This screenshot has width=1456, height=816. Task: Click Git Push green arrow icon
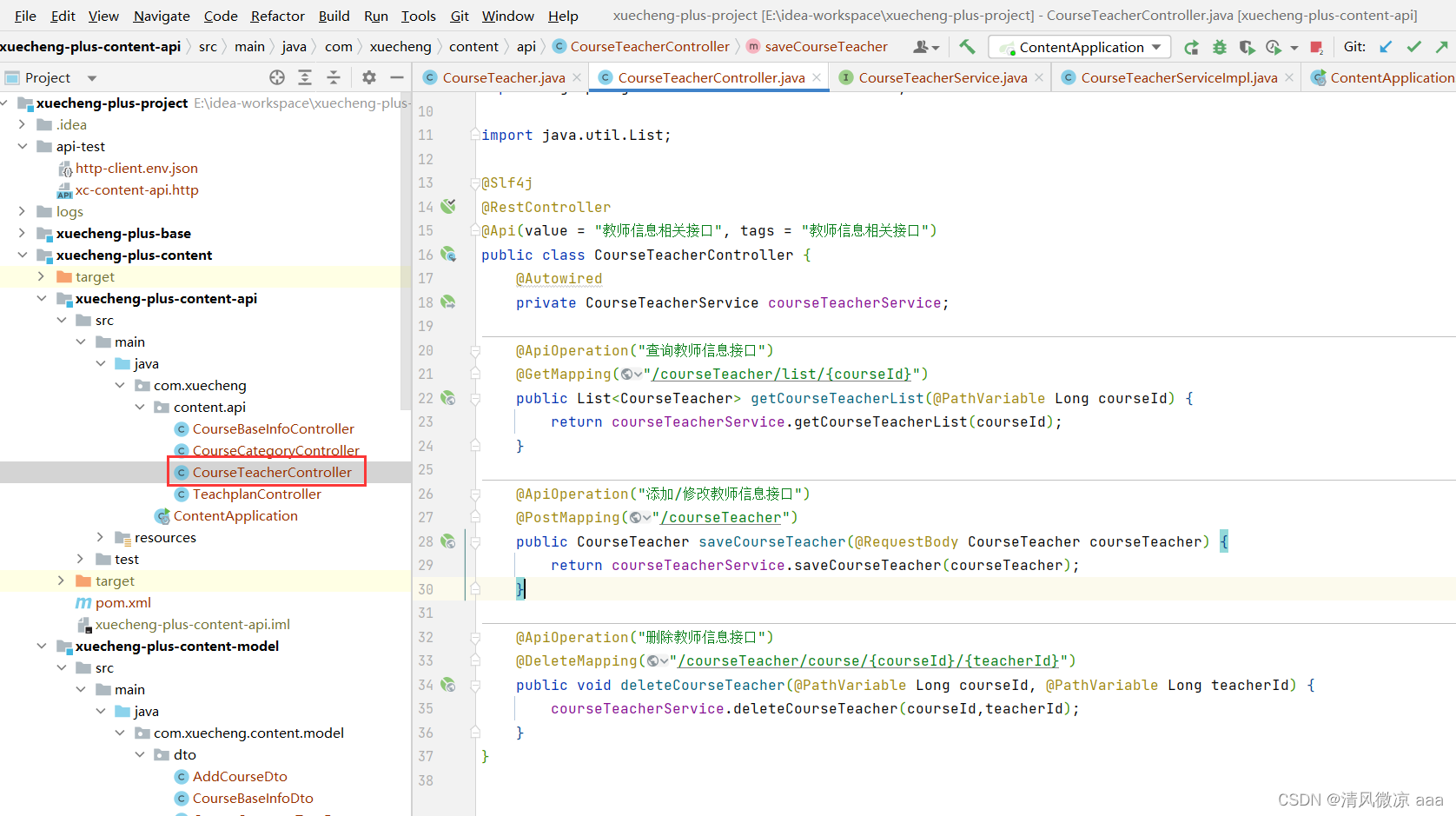1442,47
